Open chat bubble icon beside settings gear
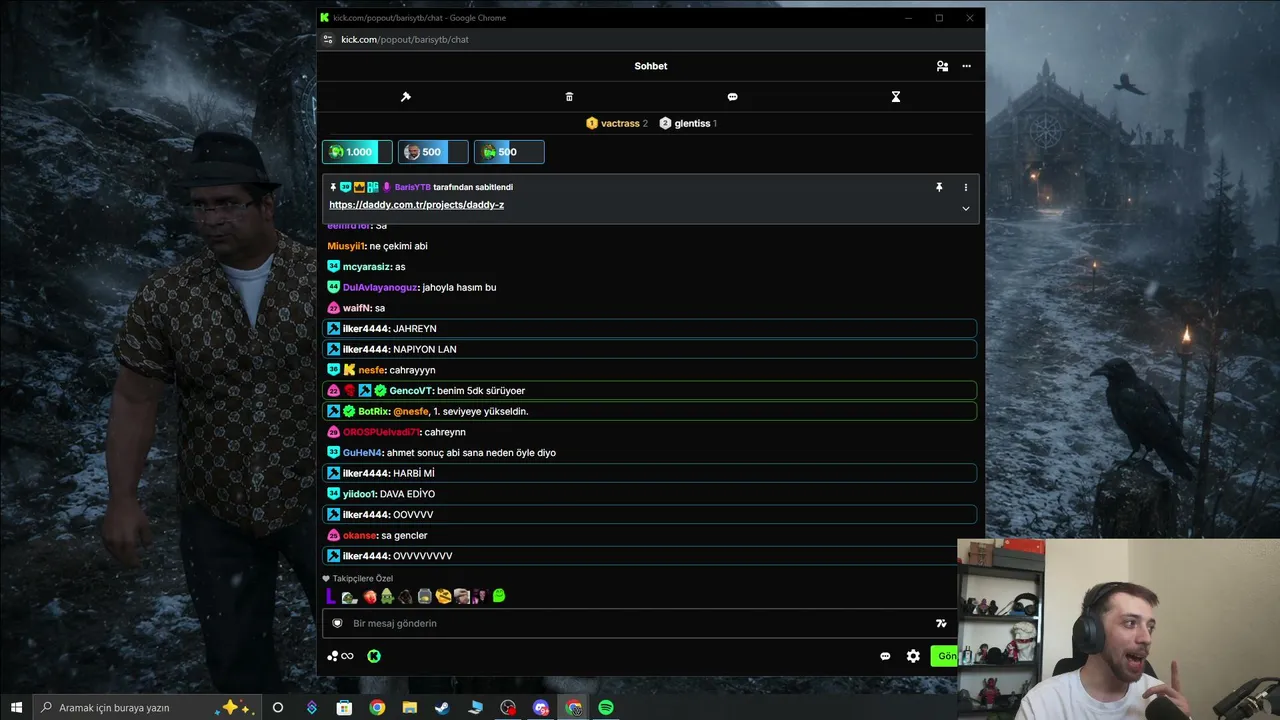Screen dimensions: 1280x720 click(x=885, y=656)
